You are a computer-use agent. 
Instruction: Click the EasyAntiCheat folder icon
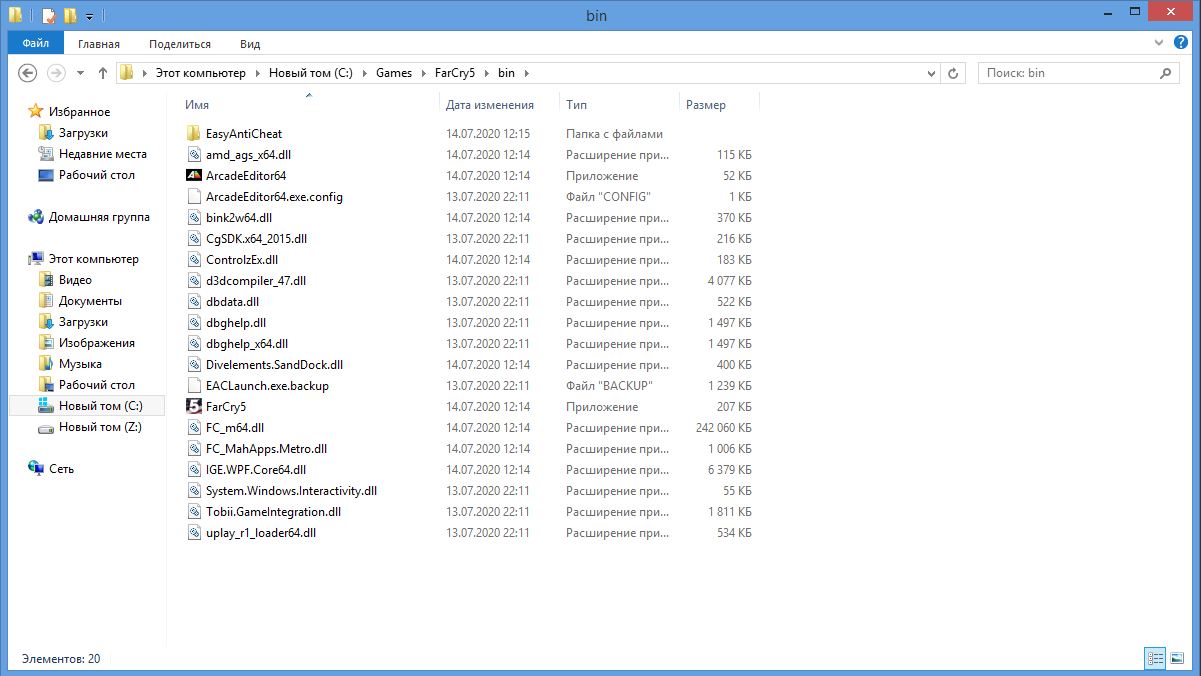(195, 134)
